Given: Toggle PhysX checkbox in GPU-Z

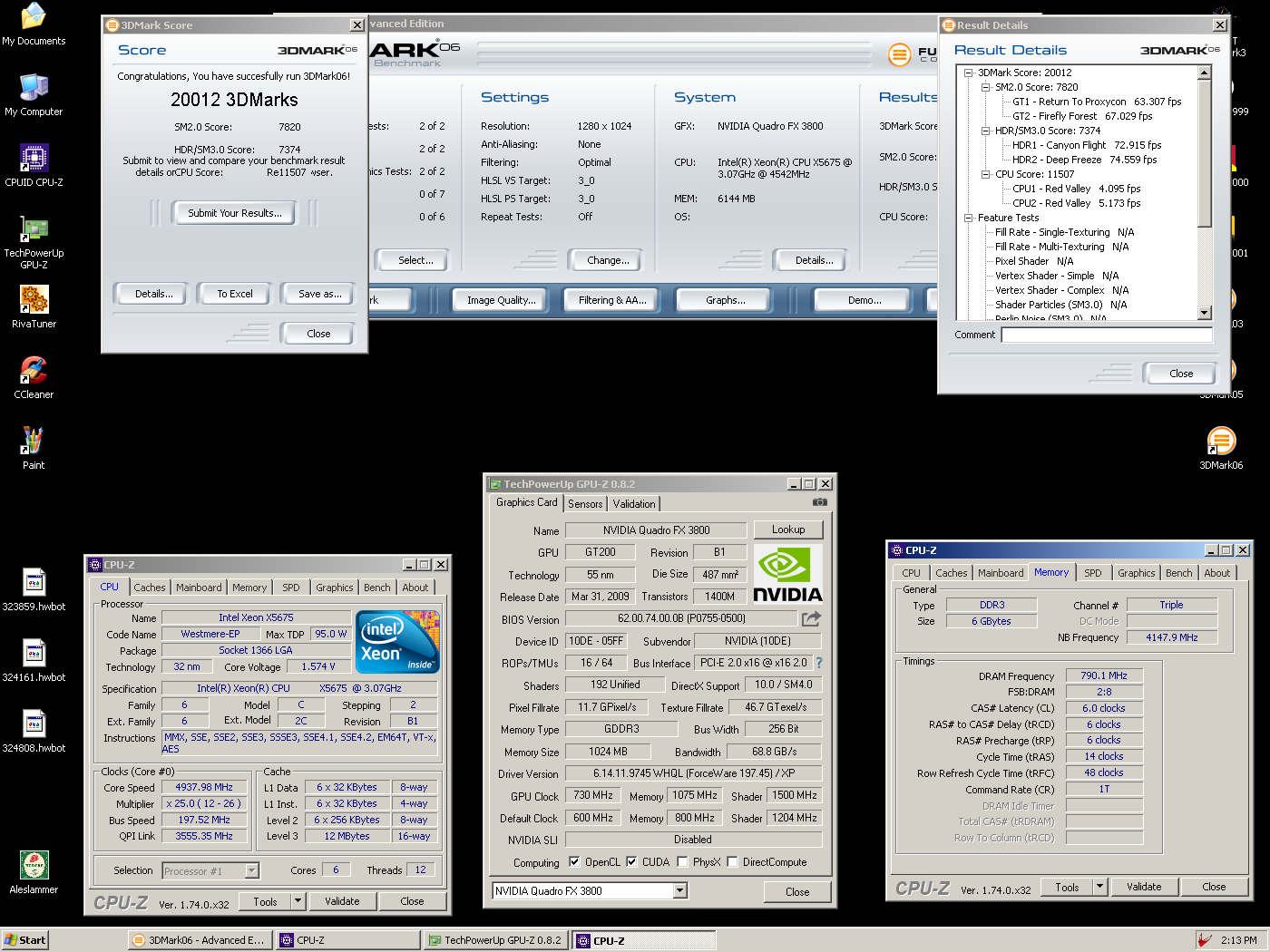Looking at the screenshot, I should click(682, 861).
